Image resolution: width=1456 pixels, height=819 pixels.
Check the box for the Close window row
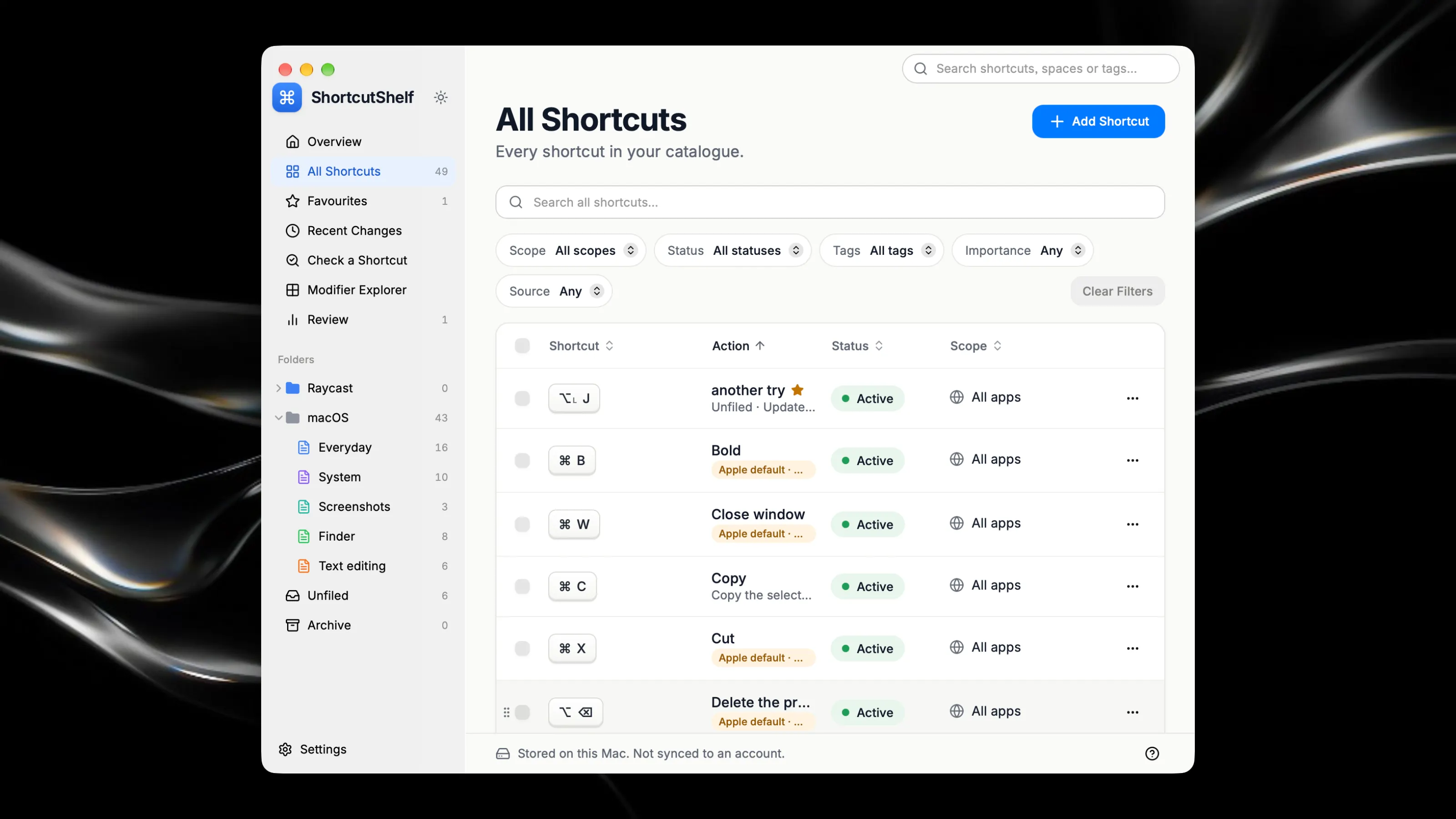click(522, 524)
